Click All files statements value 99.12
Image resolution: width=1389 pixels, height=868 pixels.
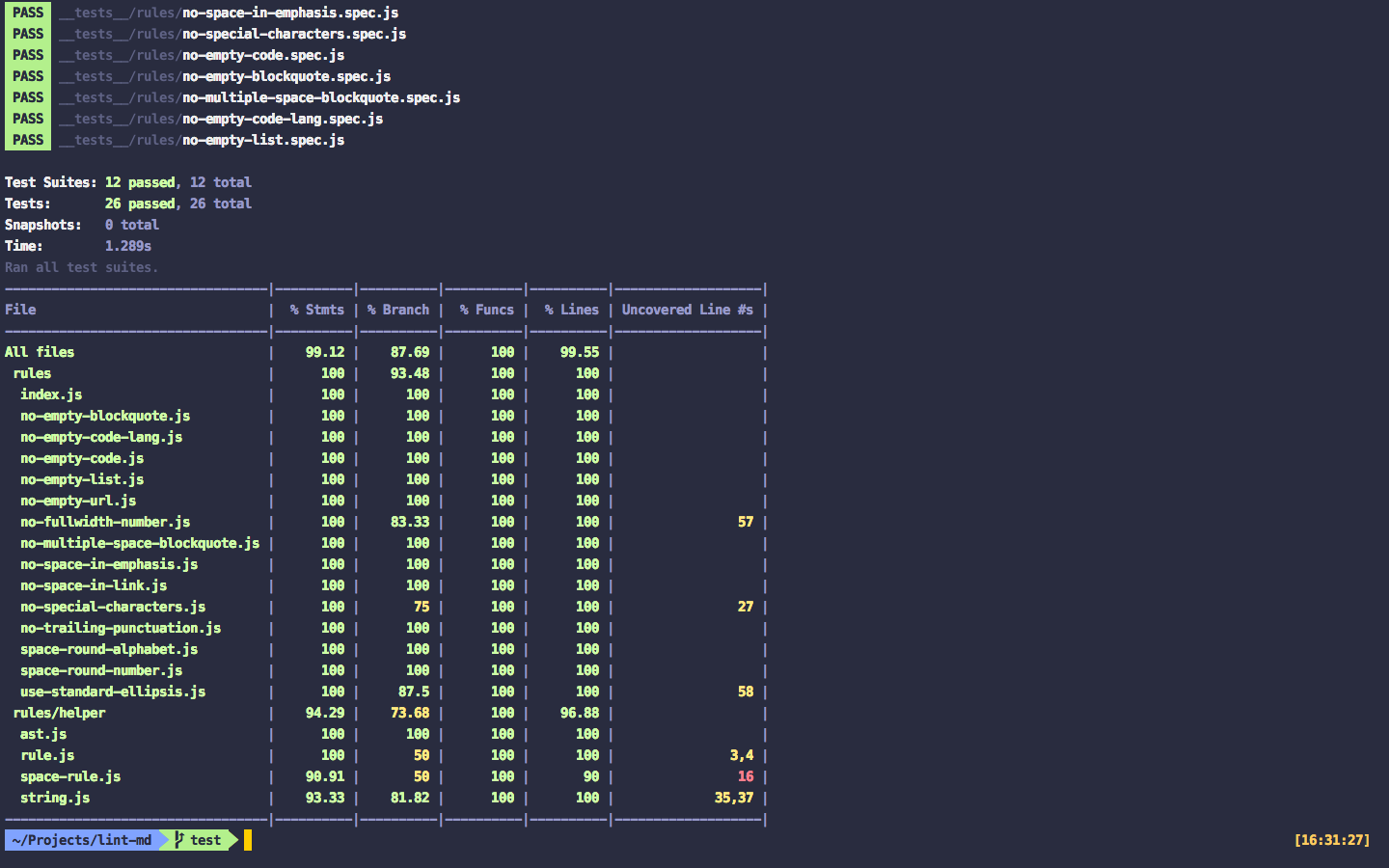click(x=325, y=352)
